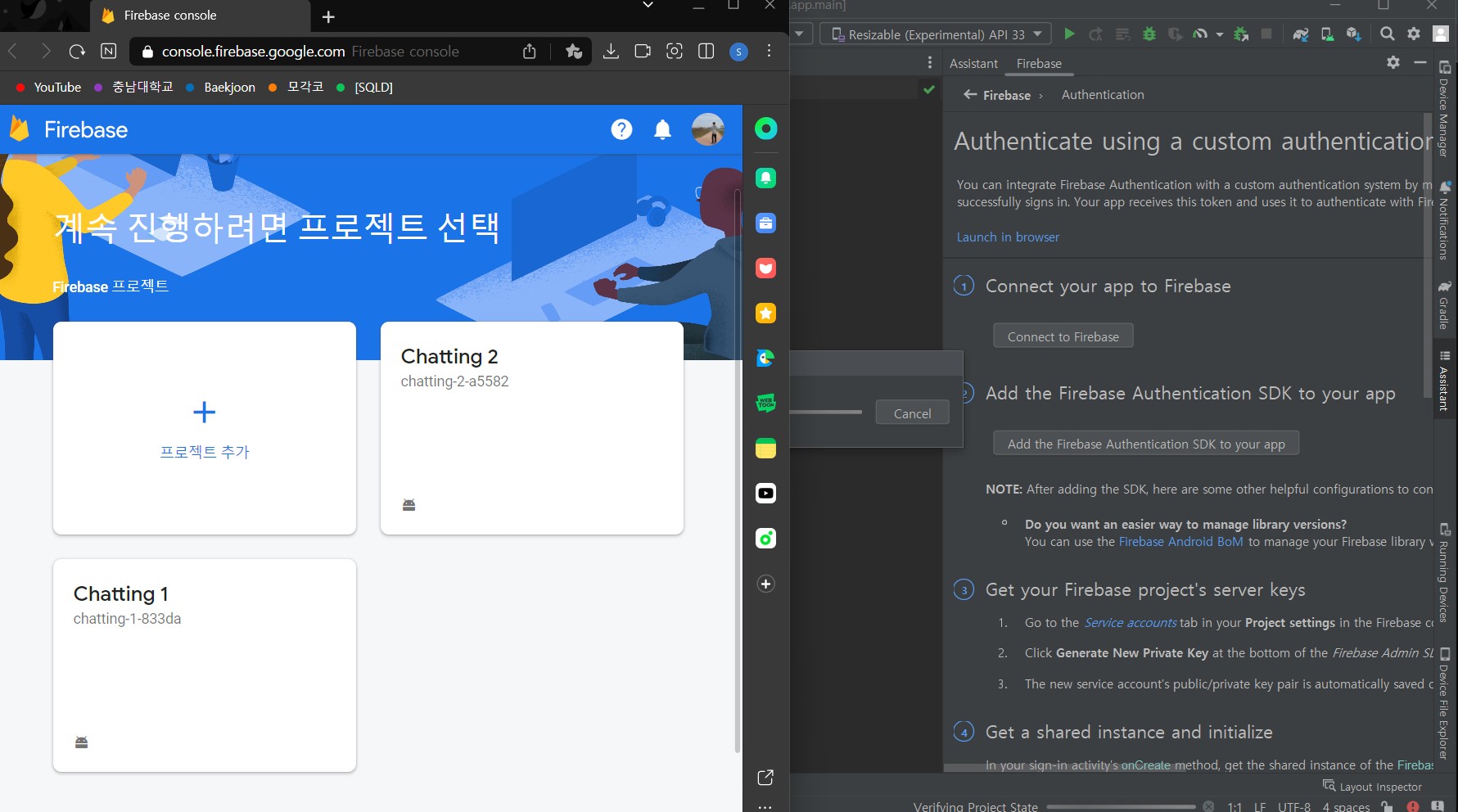This screenshot has height=812, width=1458.
Task: Click the green Debug bug icon
Action: pos(1149,34)
